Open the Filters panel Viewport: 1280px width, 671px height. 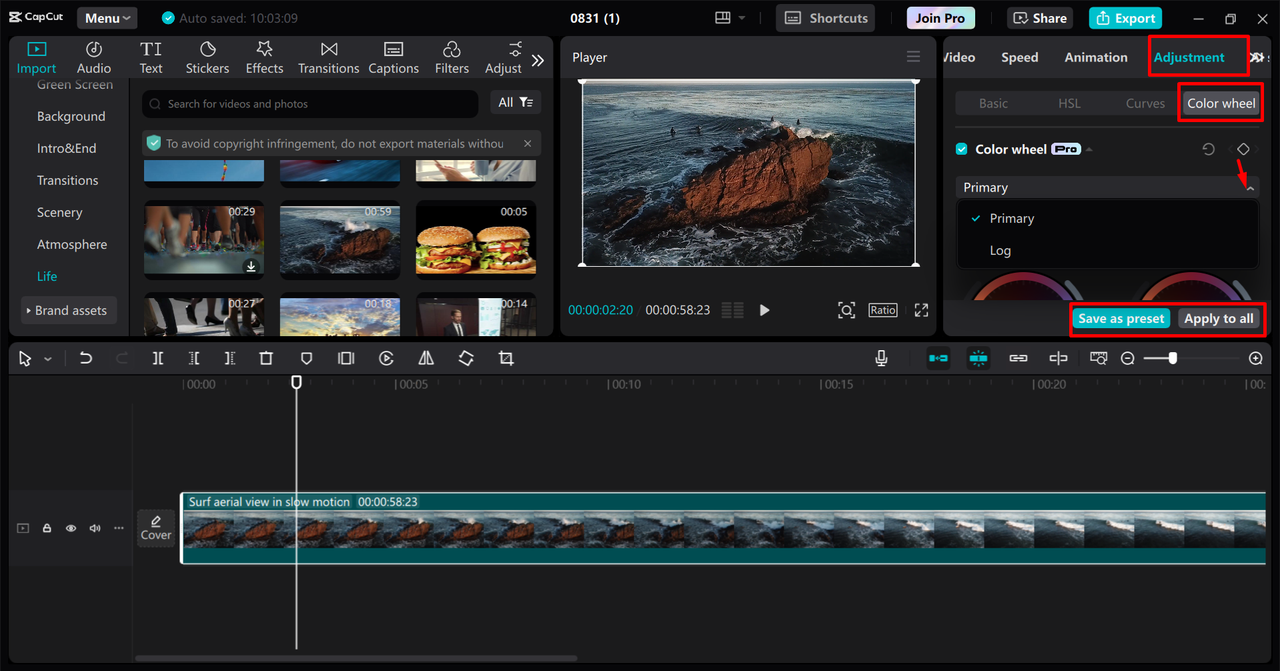tap(451, 58)
